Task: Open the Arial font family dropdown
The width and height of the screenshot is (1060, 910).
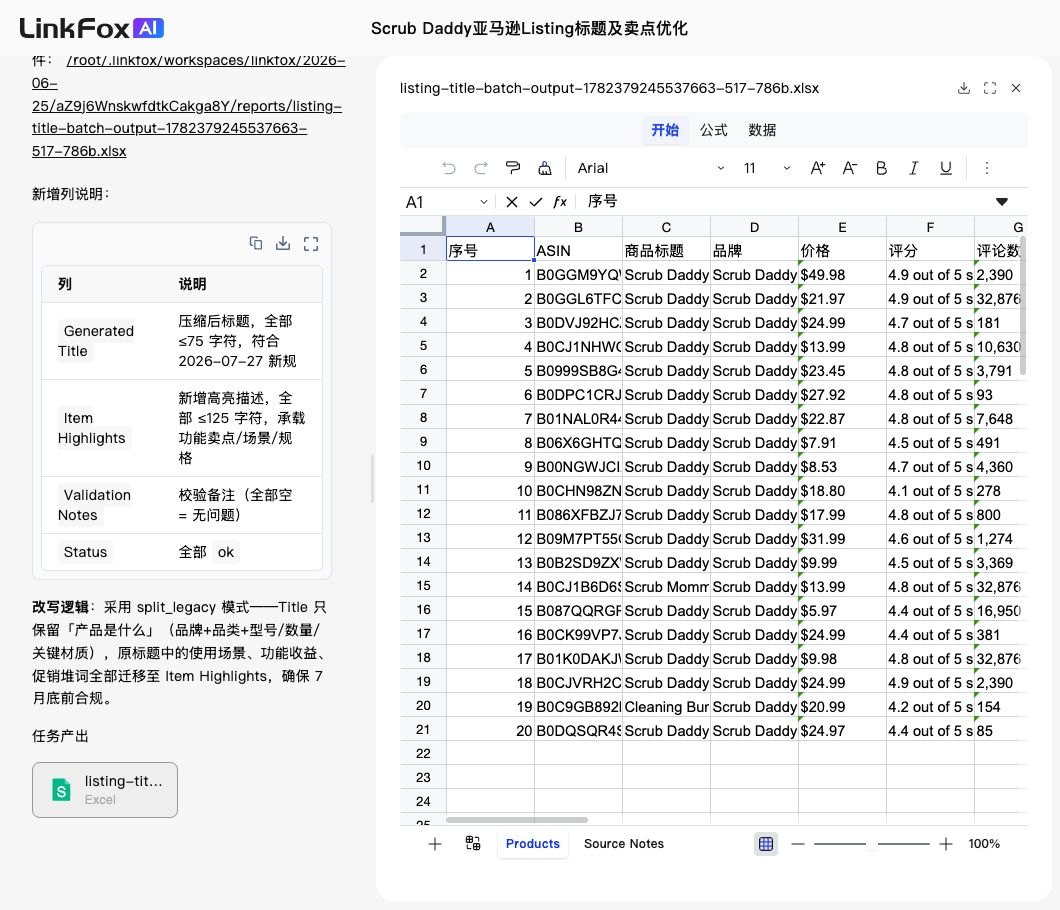Action: (650, 168)
